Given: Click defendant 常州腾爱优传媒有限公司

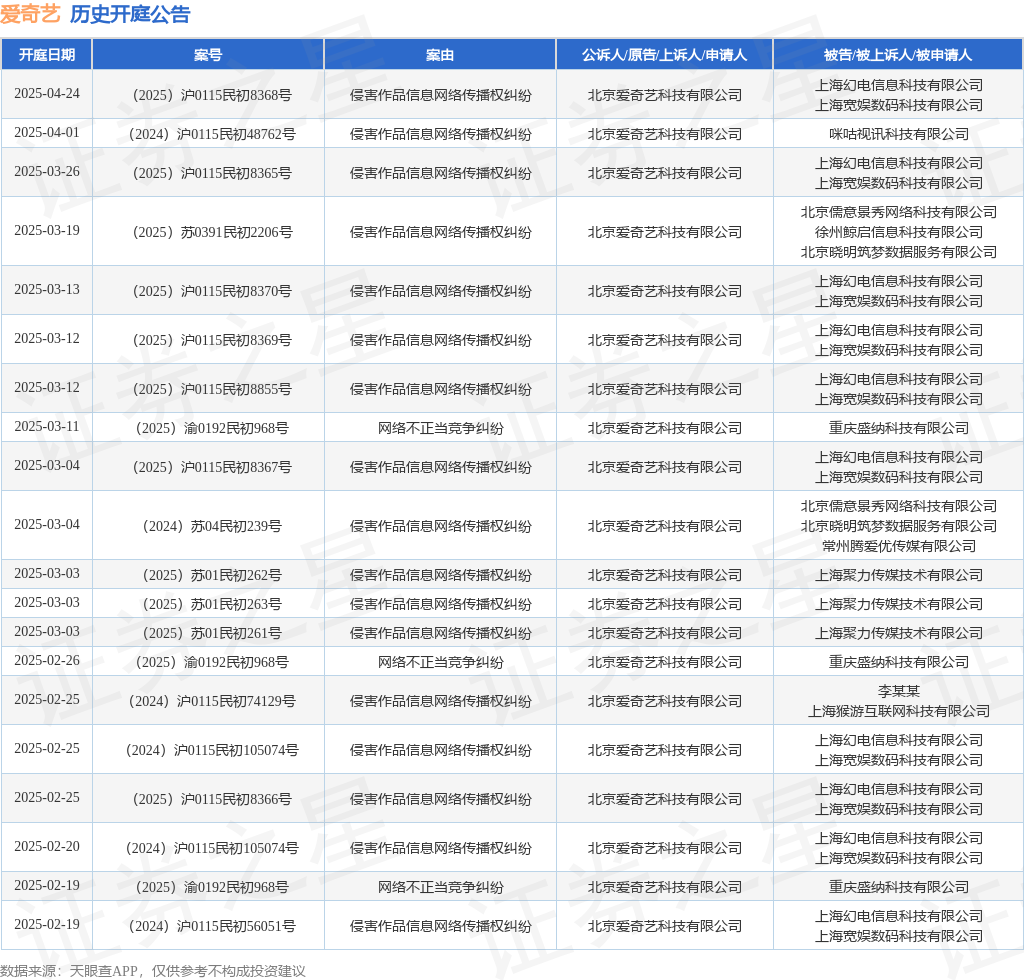Looking at the screenshot, I should [x=899, y=546].
